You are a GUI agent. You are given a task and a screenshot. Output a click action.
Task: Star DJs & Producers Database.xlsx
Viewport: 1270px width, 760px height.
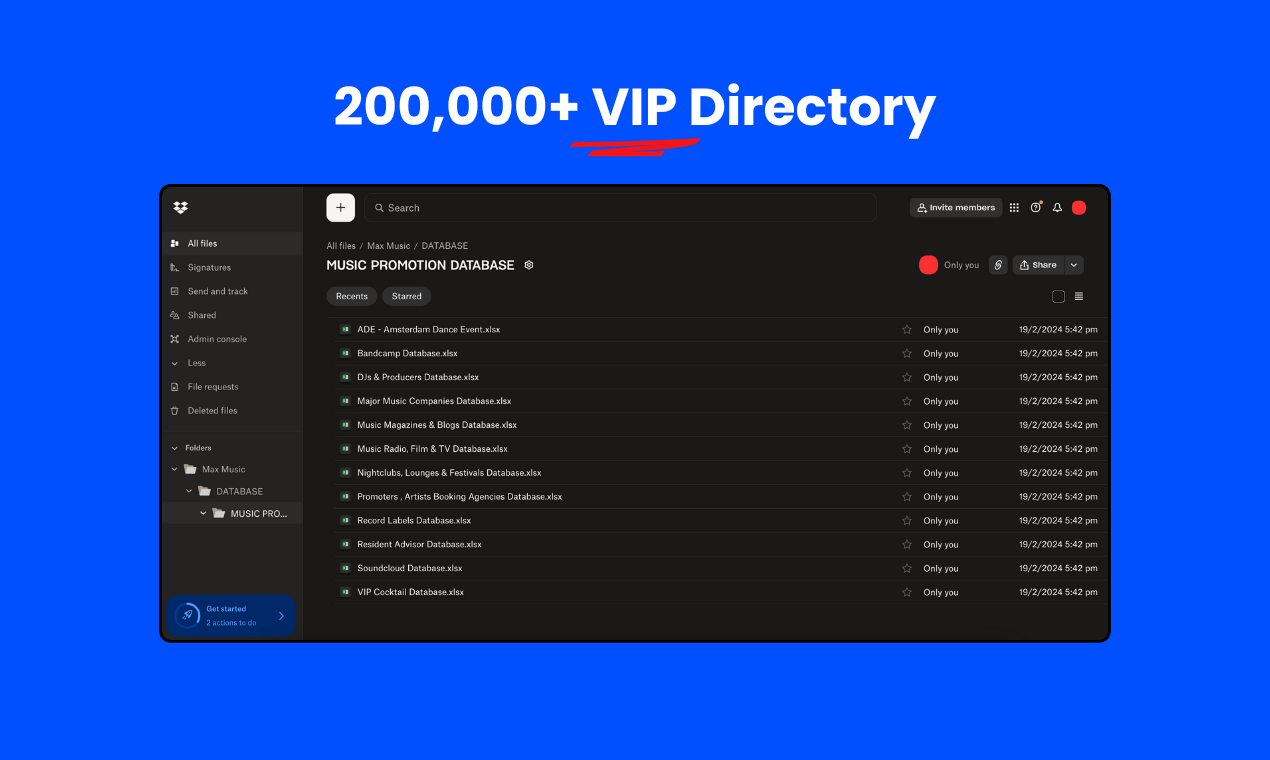(907, 377)
